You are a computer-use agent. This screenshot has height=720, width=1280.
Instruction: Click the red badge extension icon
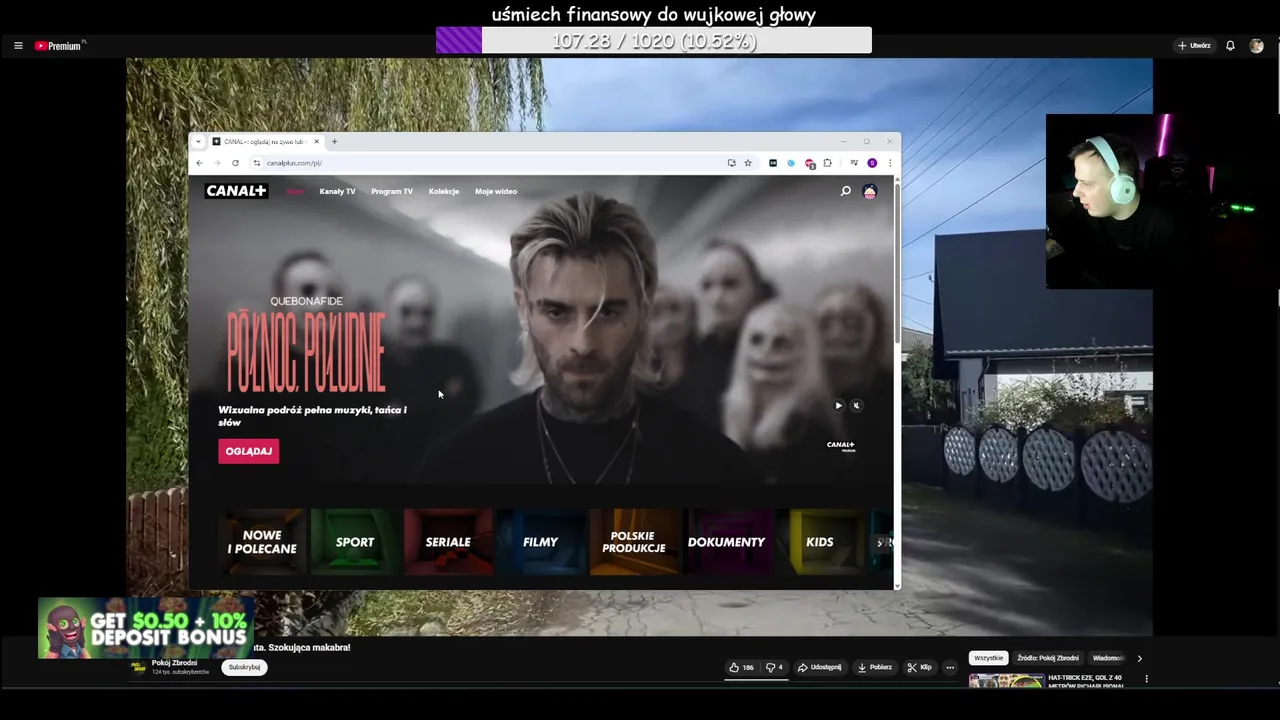click(809, 163)
